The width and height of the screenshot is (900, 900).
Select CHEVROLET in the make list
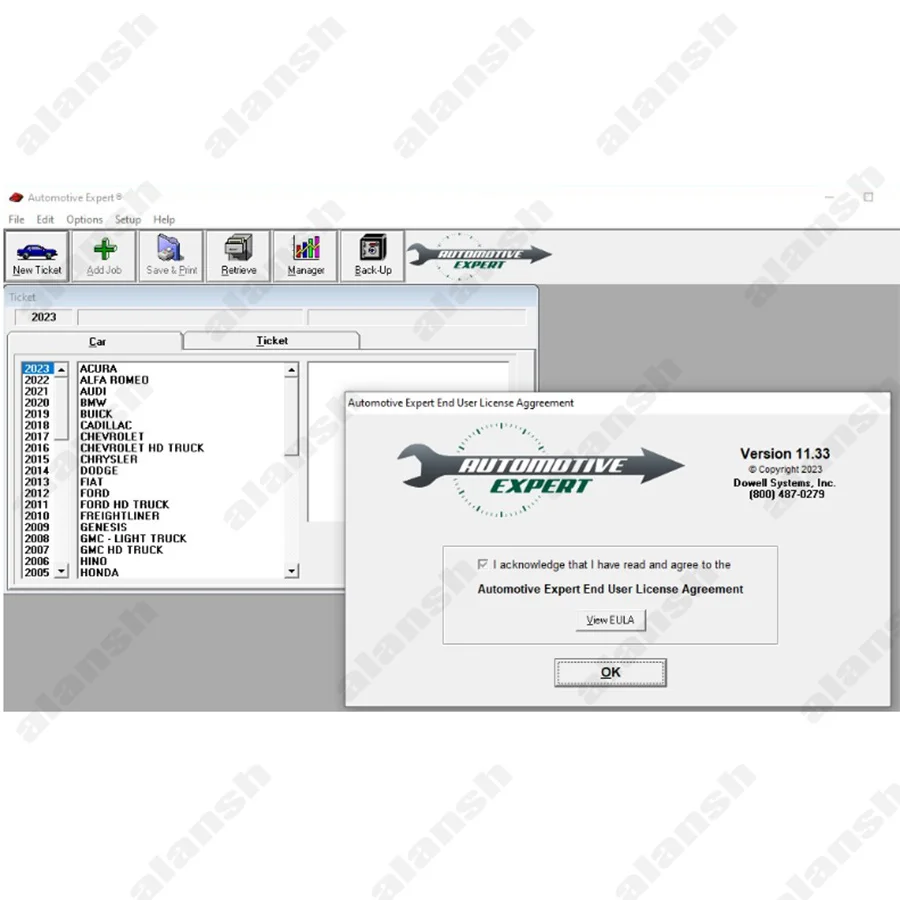[112, 437]
